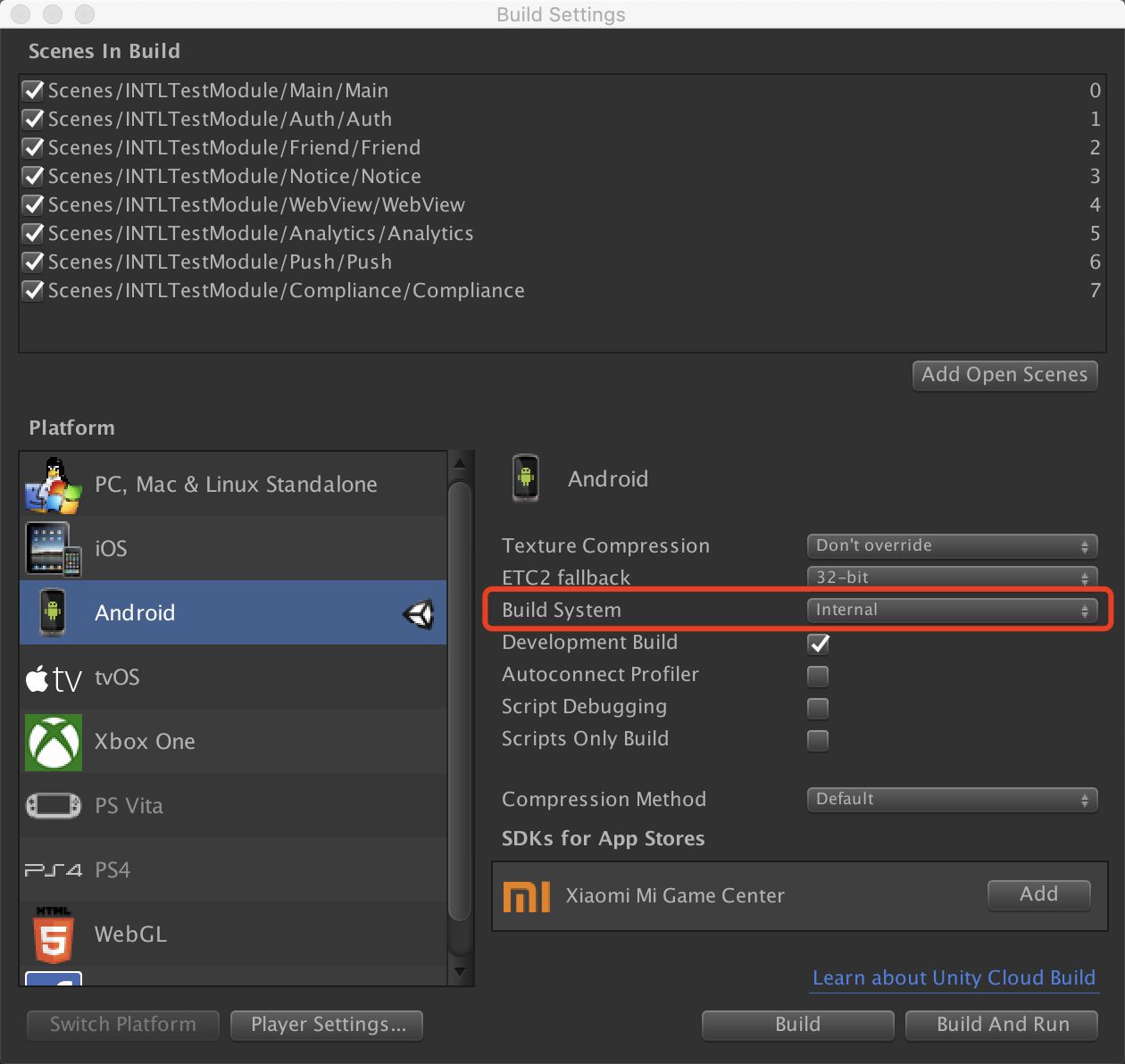Expand the Compression Method dropdown
1125x1064 pixels.
tap(952, 799)
